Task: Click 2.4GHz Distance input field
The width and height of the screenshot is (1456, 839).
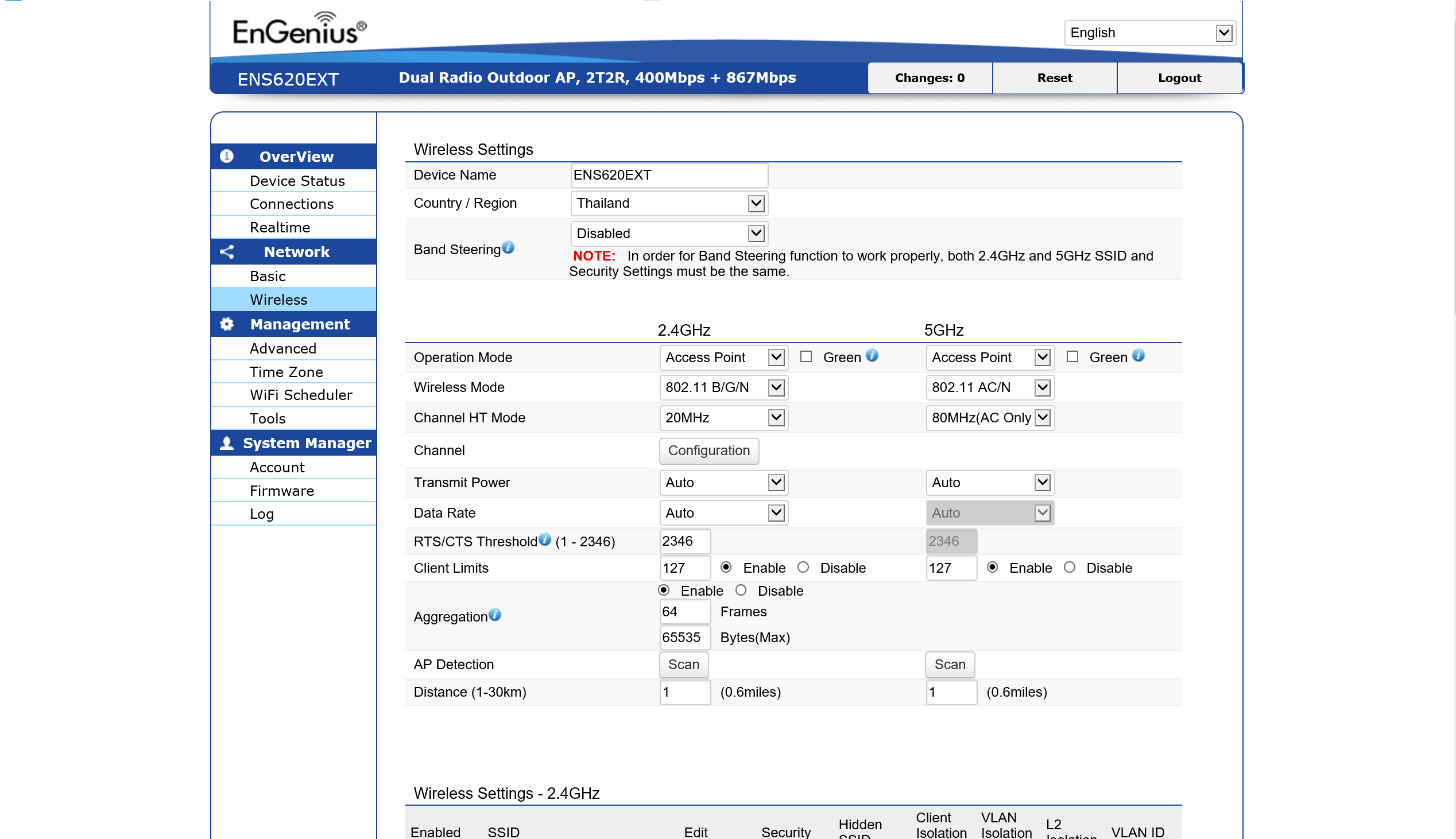Action: [685, 692]
